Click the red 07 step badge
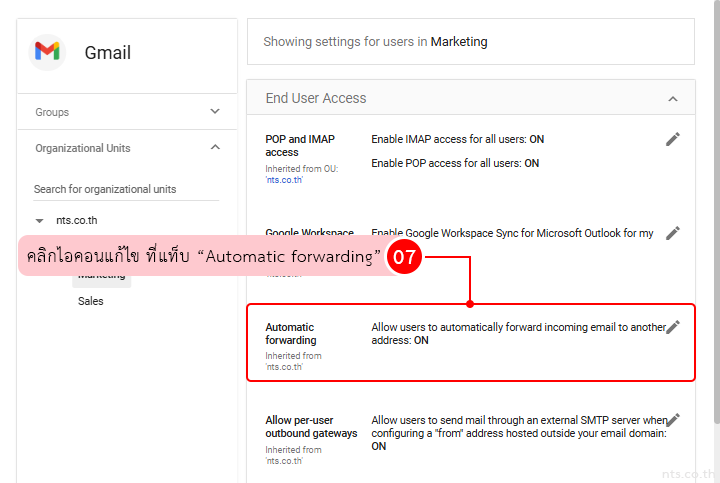This screenshot has width=720, height=483. (404, 257)
